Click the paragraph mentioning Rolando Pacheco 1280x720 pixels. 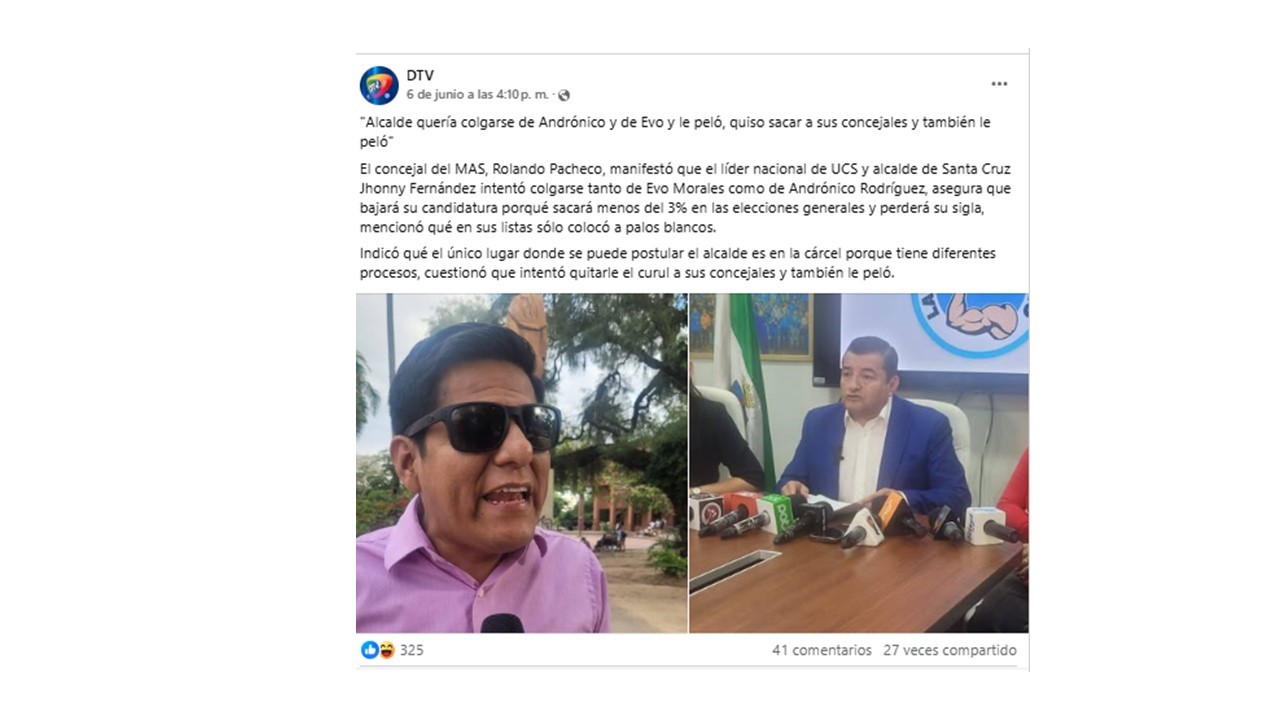click(676, 199)
